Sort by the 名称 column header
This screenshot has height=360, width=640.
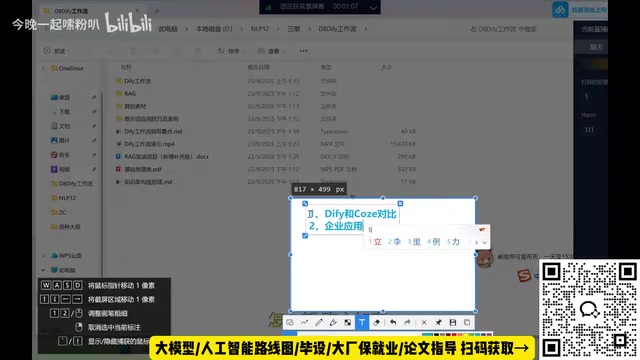pyautogui.click(x=126, y=67)
